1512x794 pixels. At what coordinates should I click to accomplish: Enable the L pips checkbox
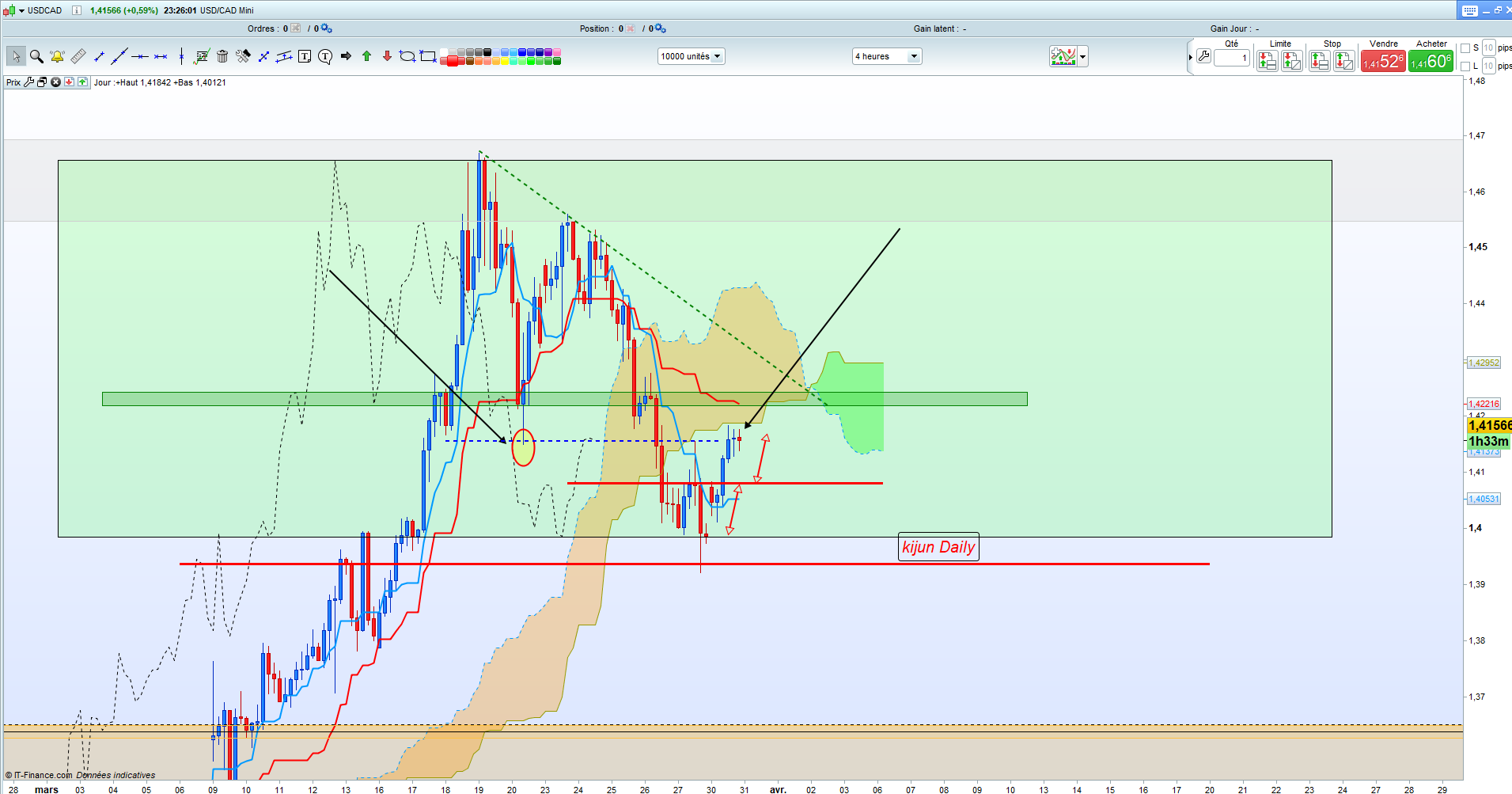point(1465,66)
